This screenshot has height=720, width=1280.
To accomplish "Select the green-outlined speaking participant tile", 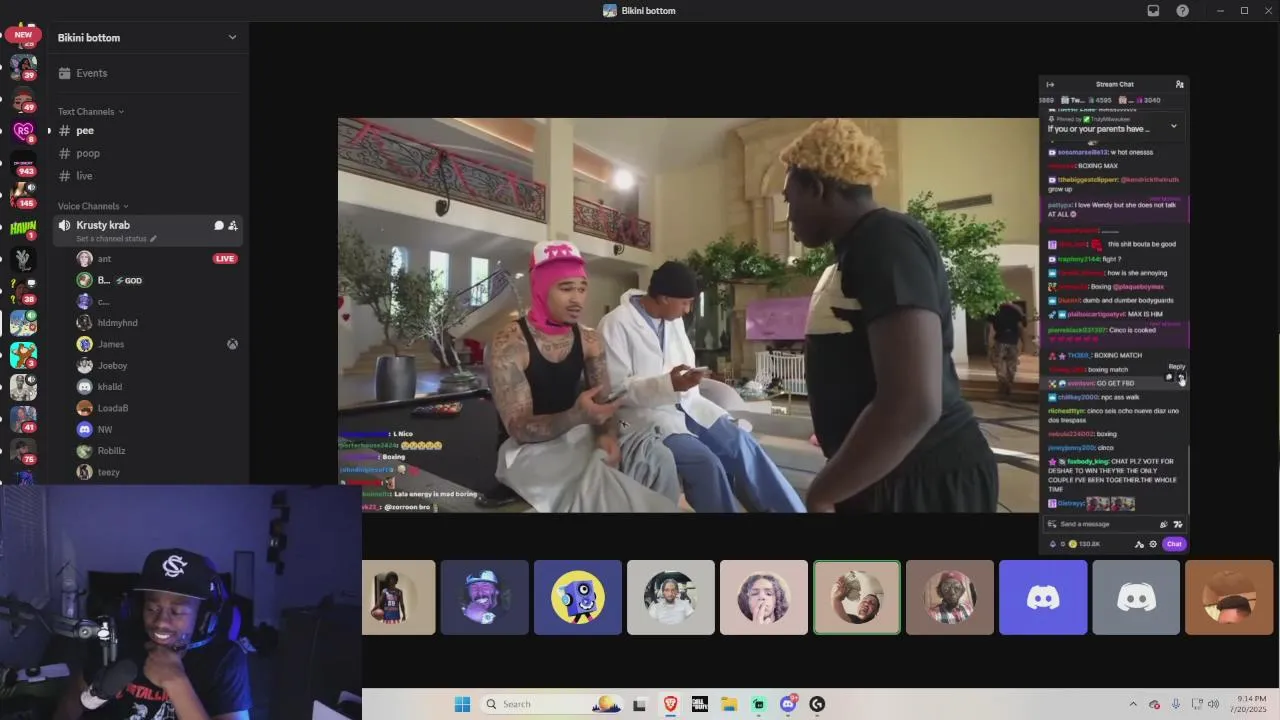I will (857, 597).
